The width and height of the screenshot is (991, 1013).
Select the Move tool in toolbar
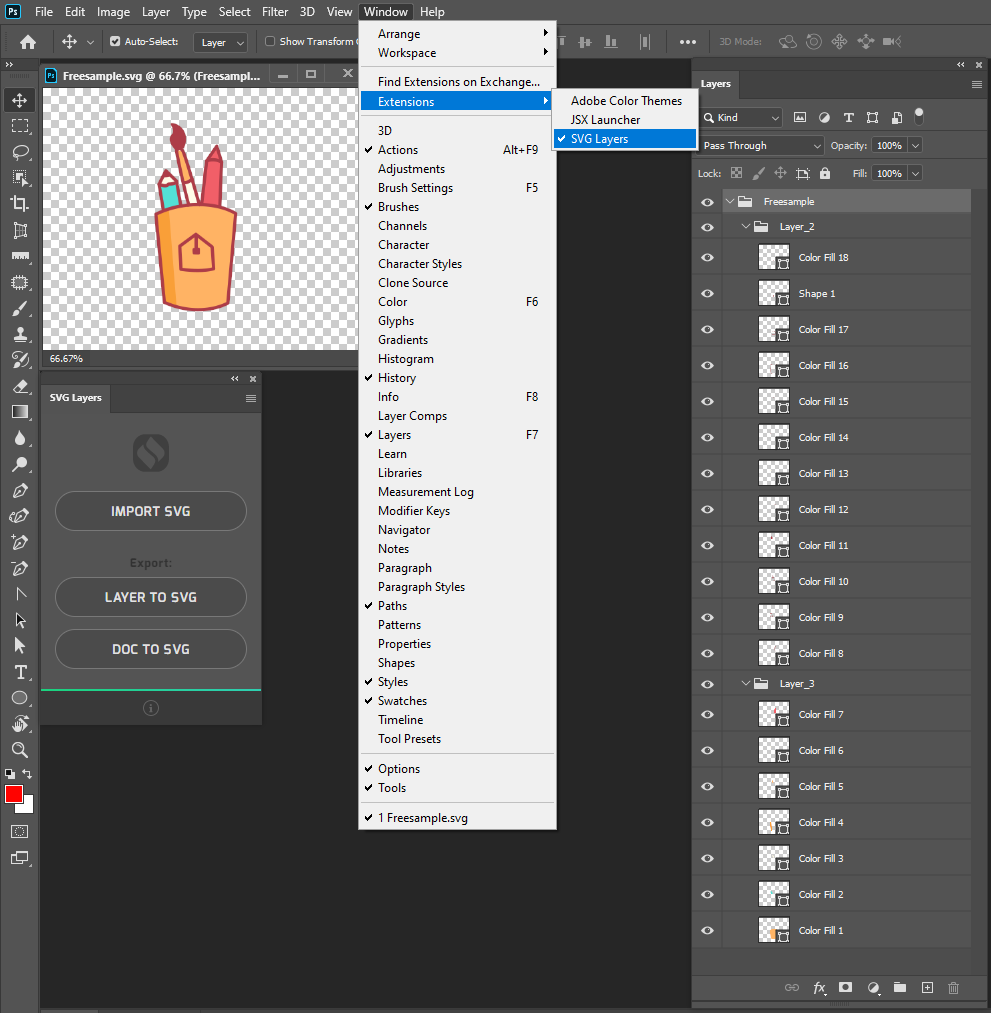tap(19, 100)
